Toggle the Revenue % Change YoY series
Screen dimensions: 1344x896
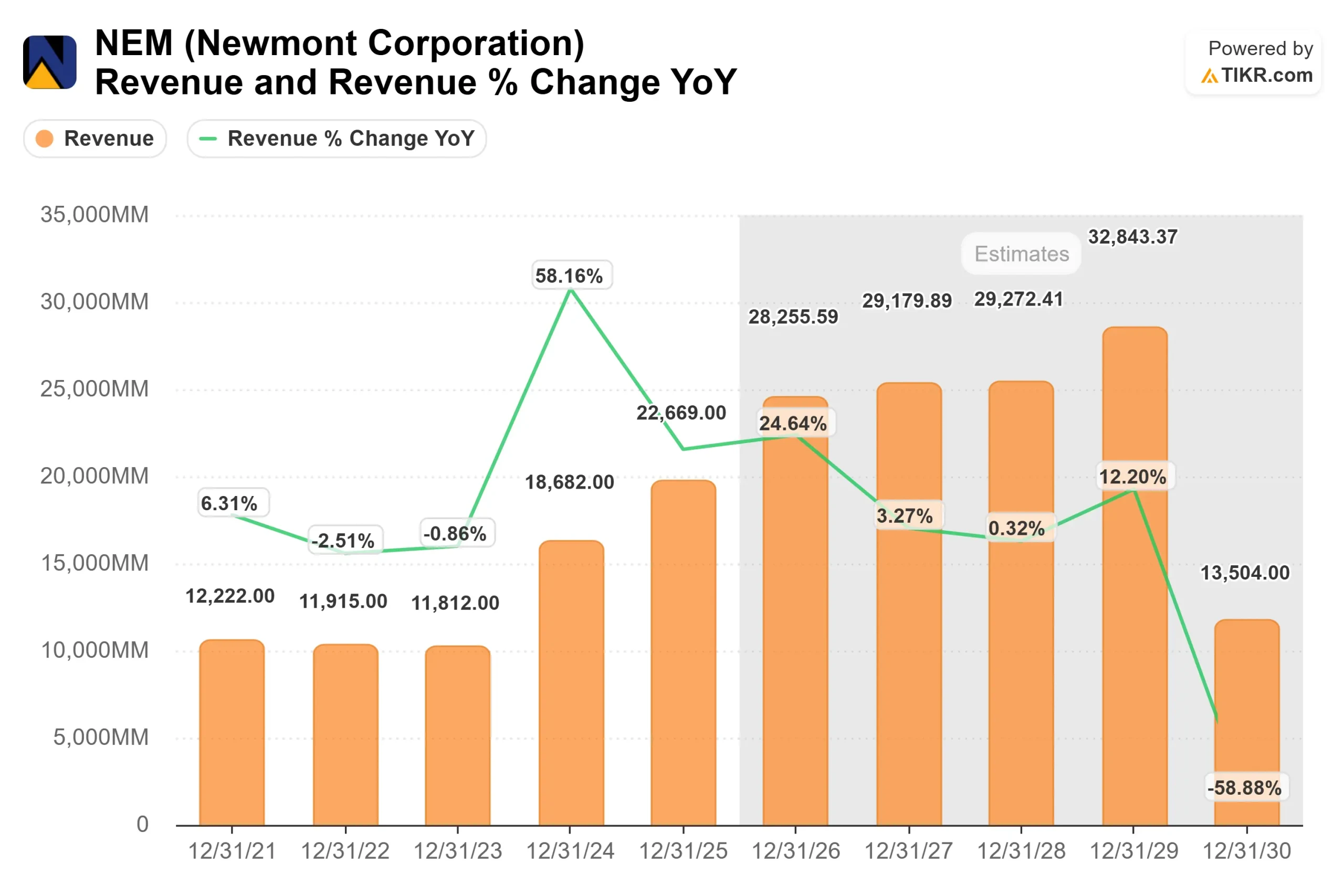[x=336, y=138]
